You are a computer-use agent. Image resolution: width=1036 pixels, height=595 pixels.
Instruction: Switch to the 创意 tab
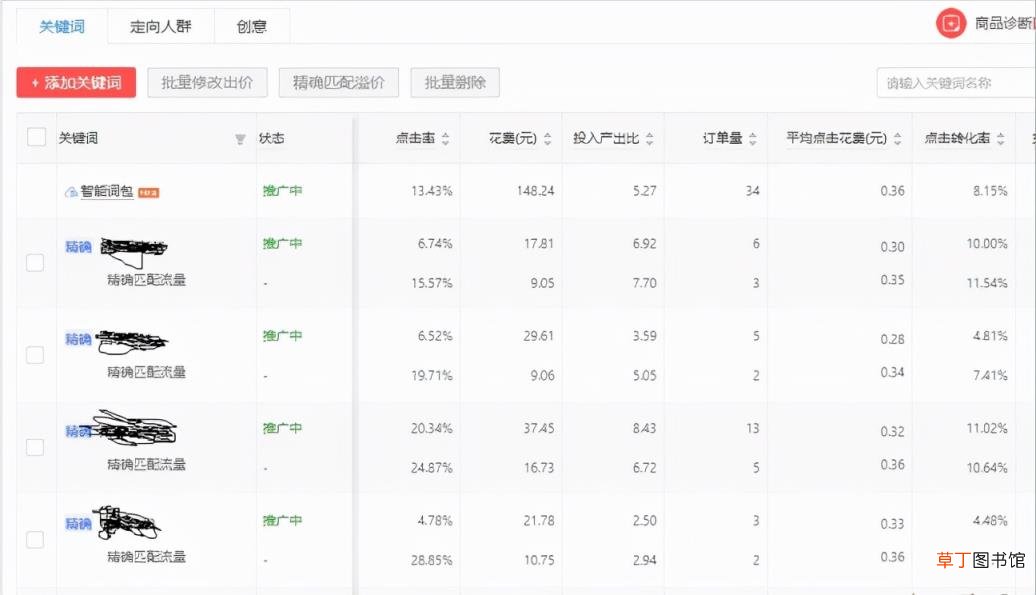(252, 26)
